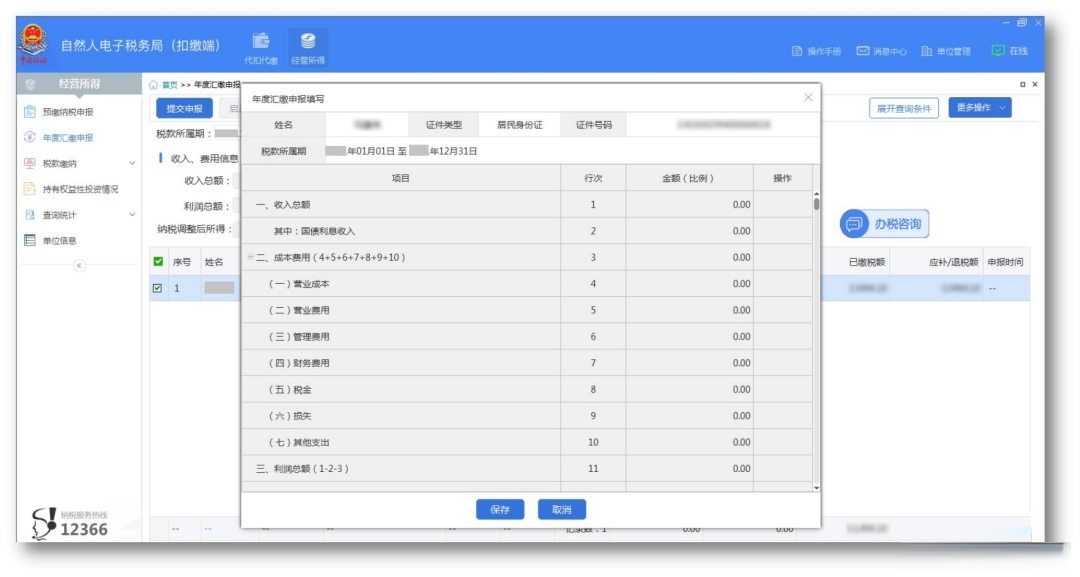Click the amount field for (六)损失
This screenshot has width=1080, height=577.
pyautogui.click(x=689, y=415)
